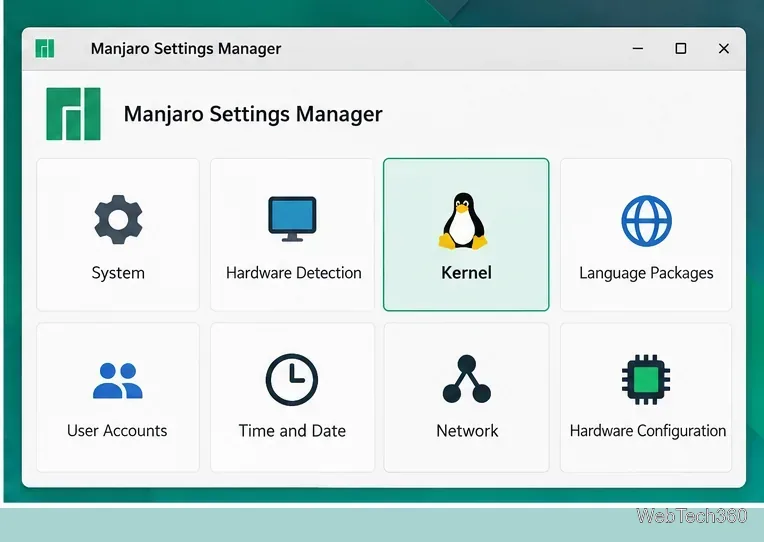Open Time and Date clock icon
Viewport: 764px width, 542px height.
[x=292, y=380]
